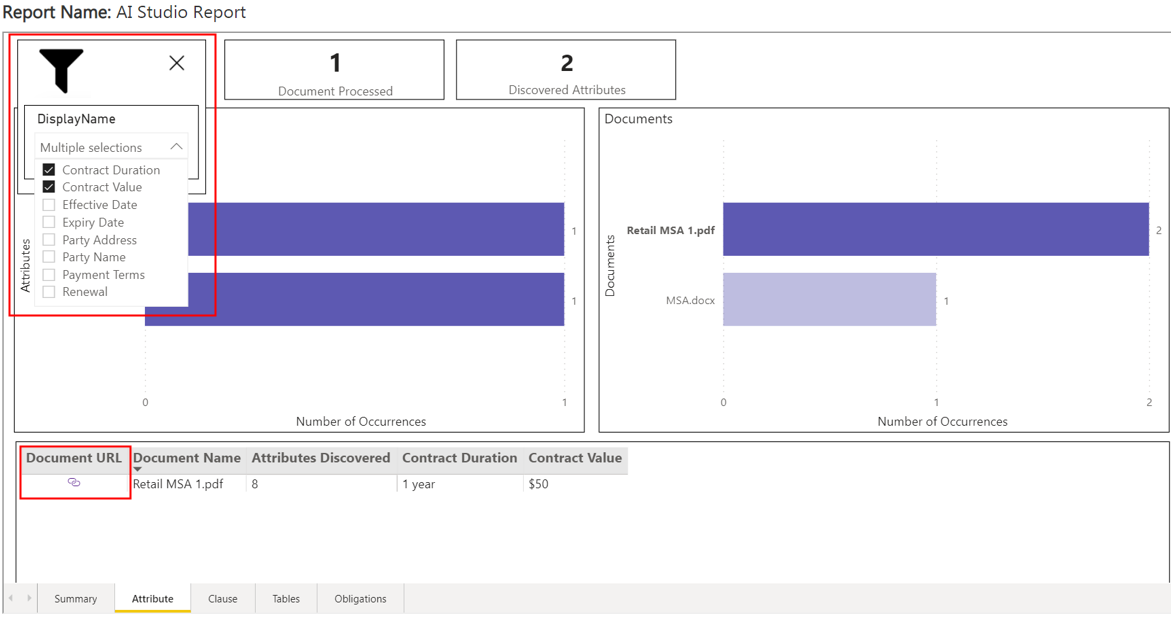Open the Clause tab

click(222, 599)
